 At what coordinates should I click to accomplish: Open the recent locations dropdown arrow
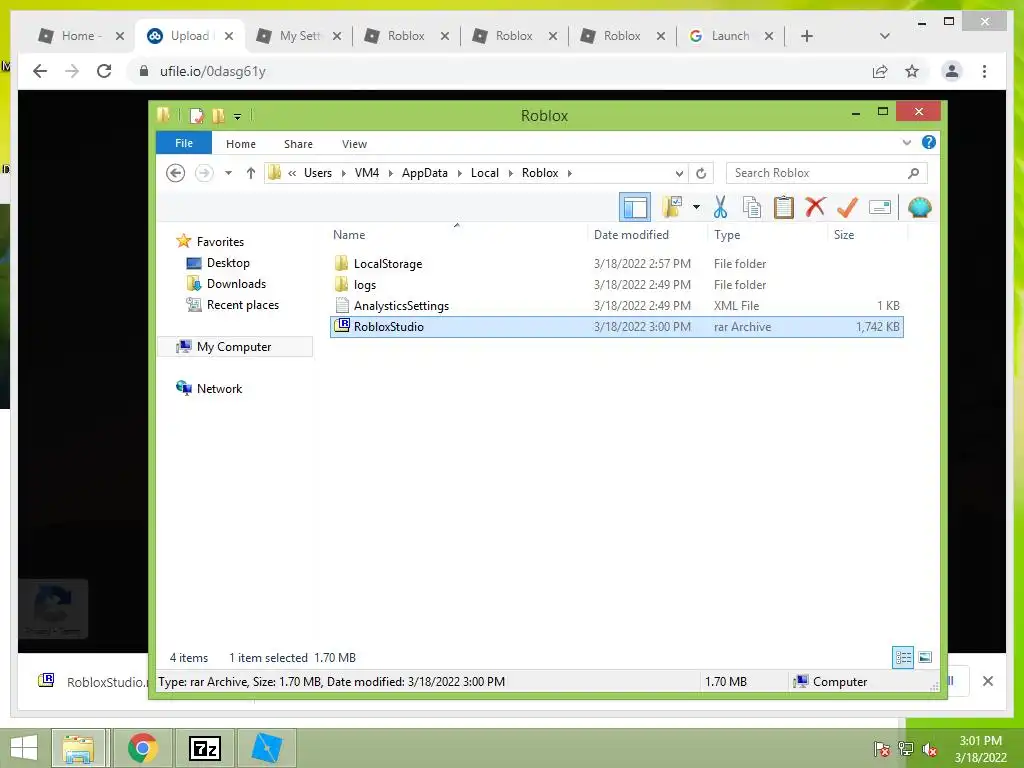(228, 173)
